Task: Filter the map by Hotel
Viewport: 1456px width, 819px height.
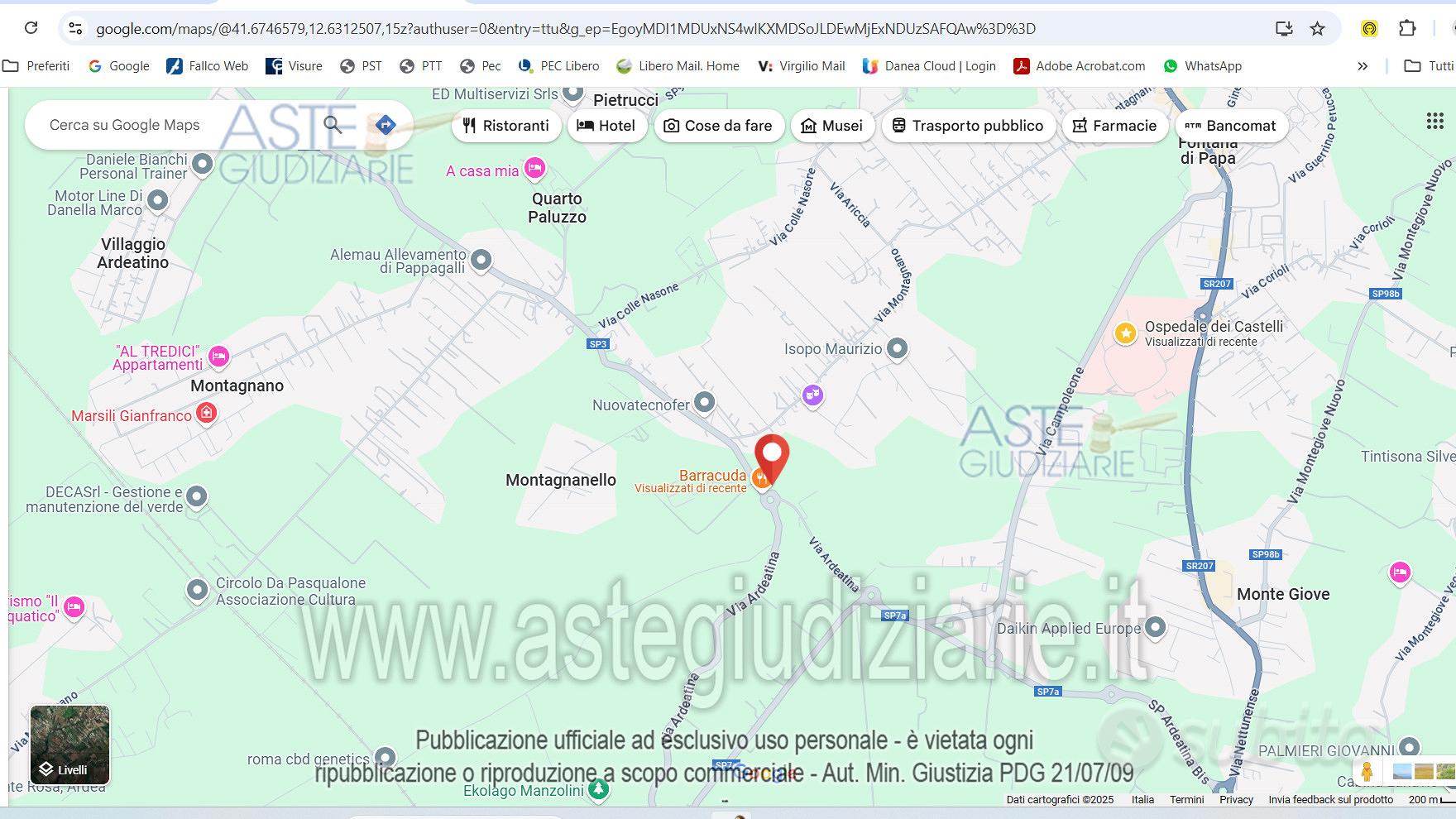Action: (606, 126)
